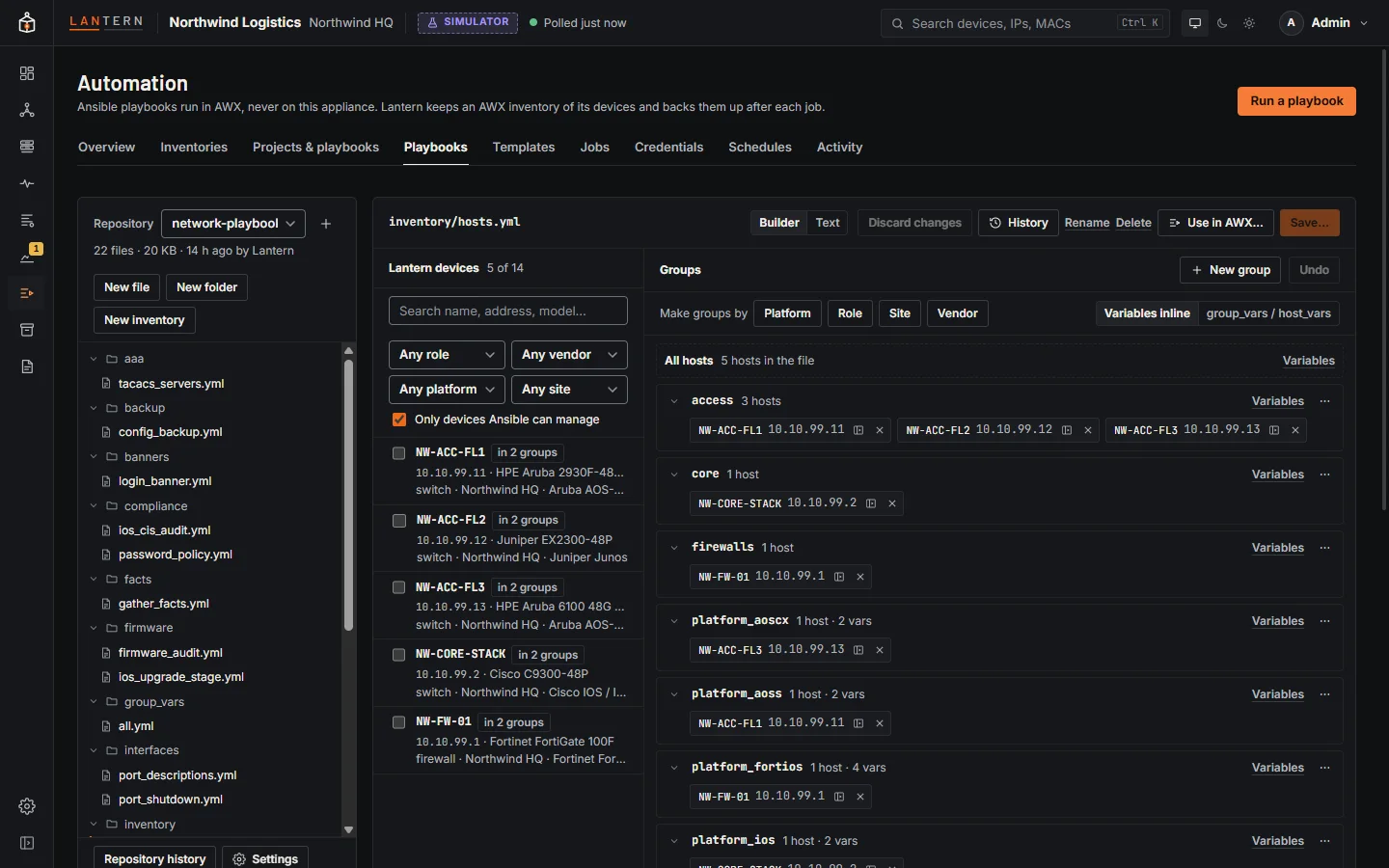
Task: Check the NW-ACC-FL1 device checkbox
Action: [398, 453]
